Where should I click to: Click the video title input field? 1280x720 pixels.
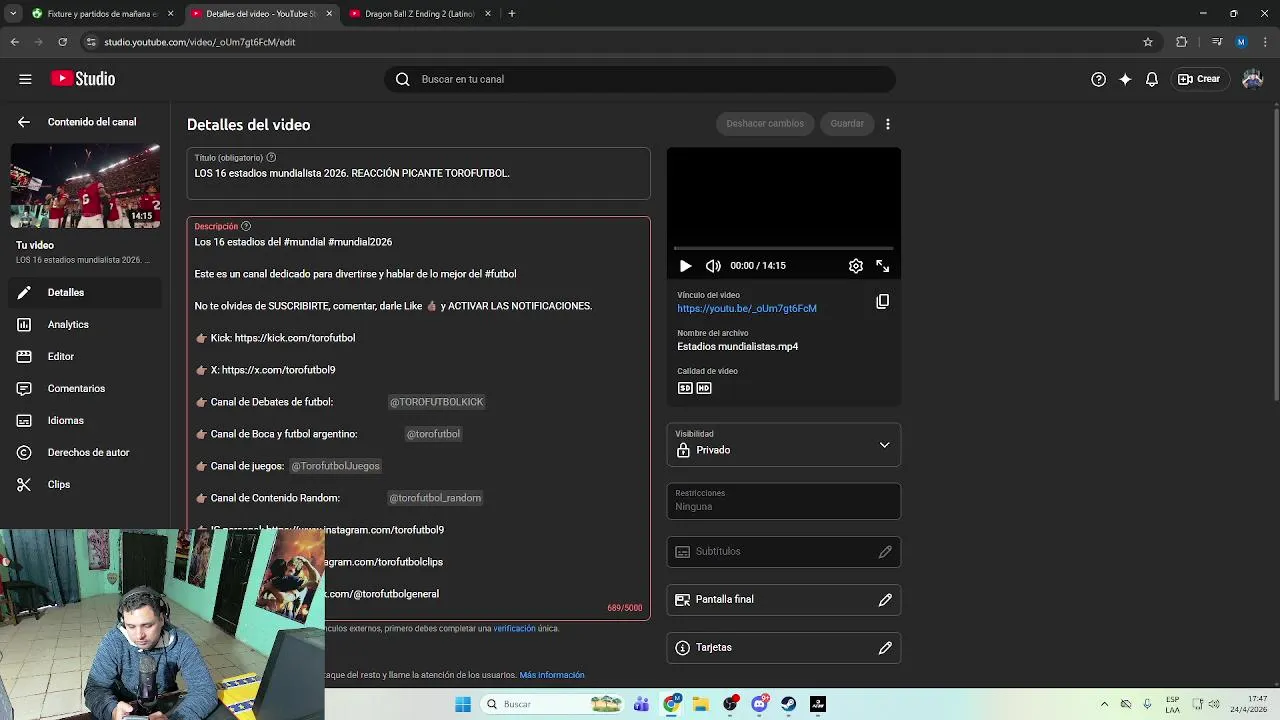click(x=419, y=173)
